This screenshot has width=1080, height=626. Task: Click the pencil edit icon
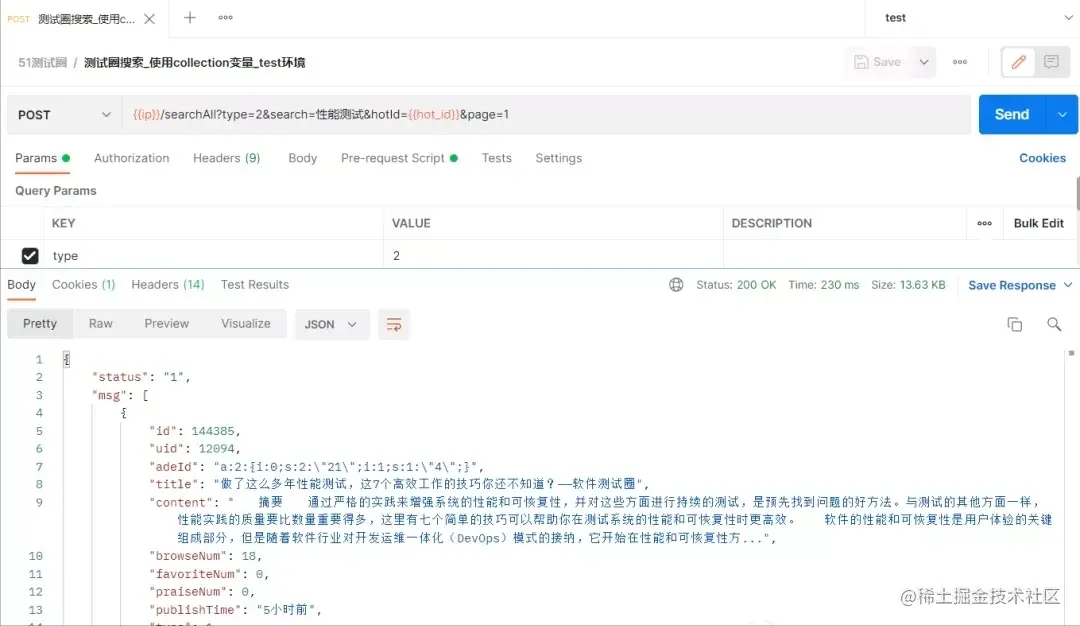pyautogui.click(x=1018, y=62)
